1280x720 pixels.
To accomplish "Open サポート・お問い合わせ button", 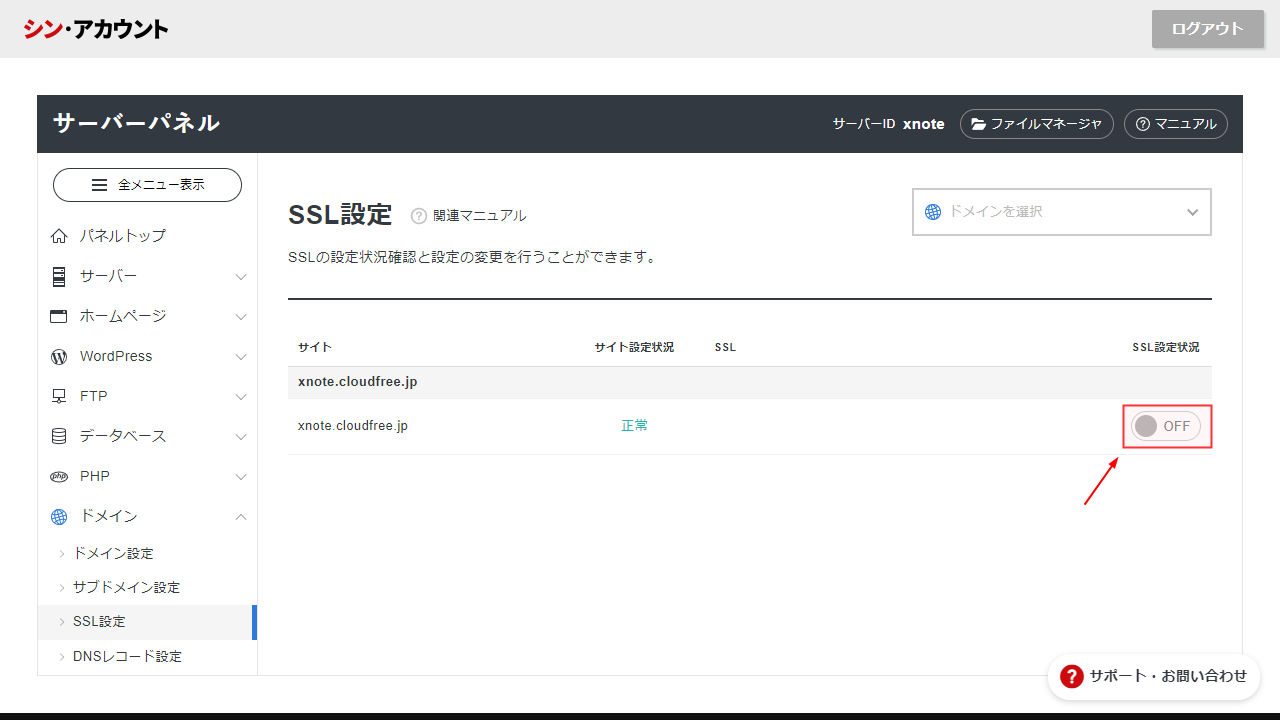I will [x=1154, y=677].
